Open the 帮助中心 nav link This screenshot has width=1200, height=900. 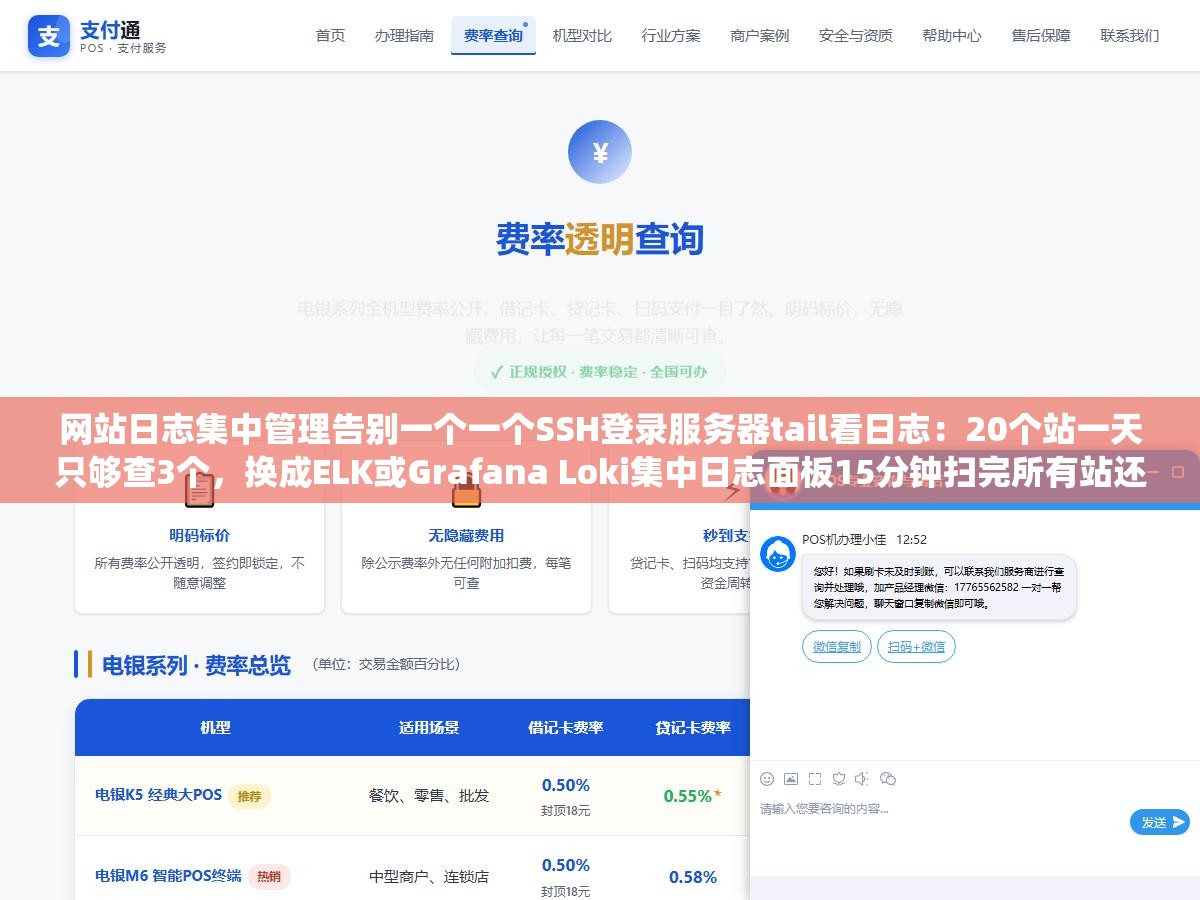(952, 35)
